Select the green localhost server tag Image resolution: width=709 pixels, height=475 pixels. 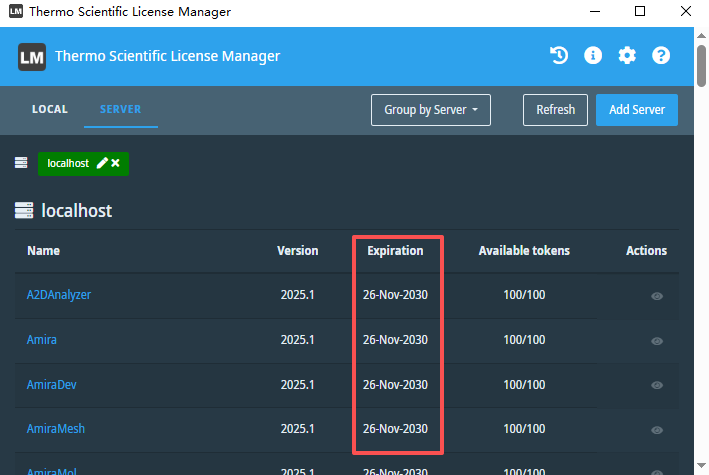pos(83,164)
